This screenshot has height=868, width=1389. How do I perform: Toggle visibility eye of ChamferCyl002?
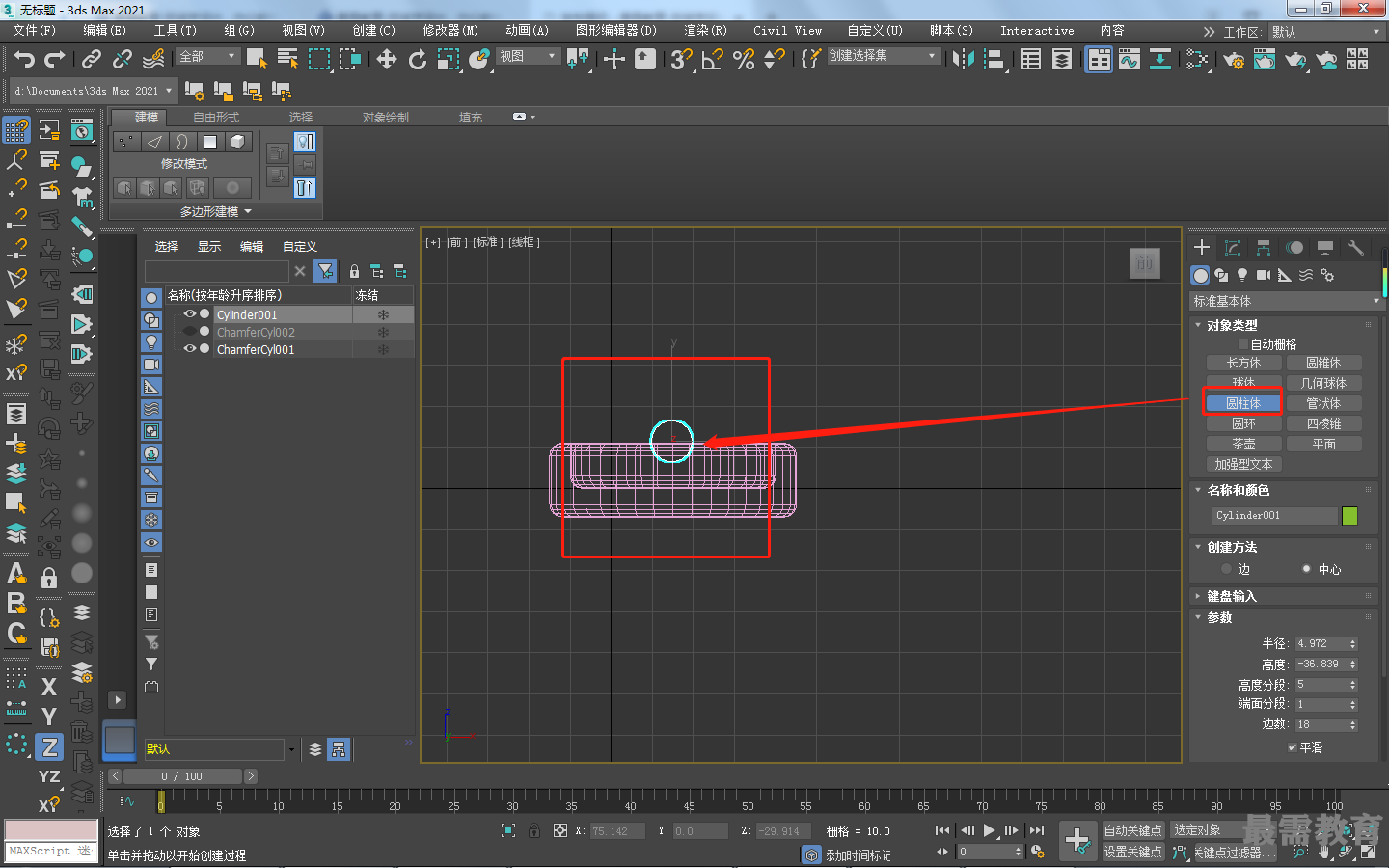tap(190, 332)
